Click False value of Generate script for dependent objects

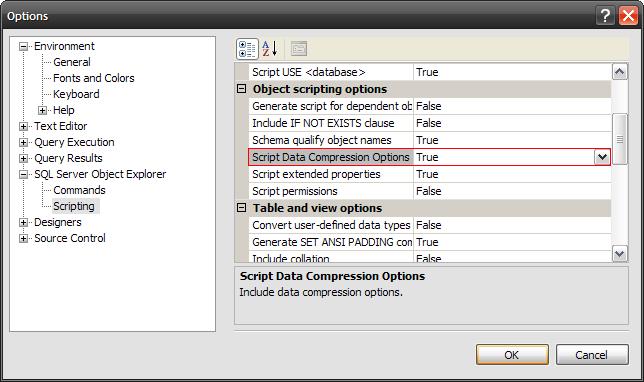point(428,106)
